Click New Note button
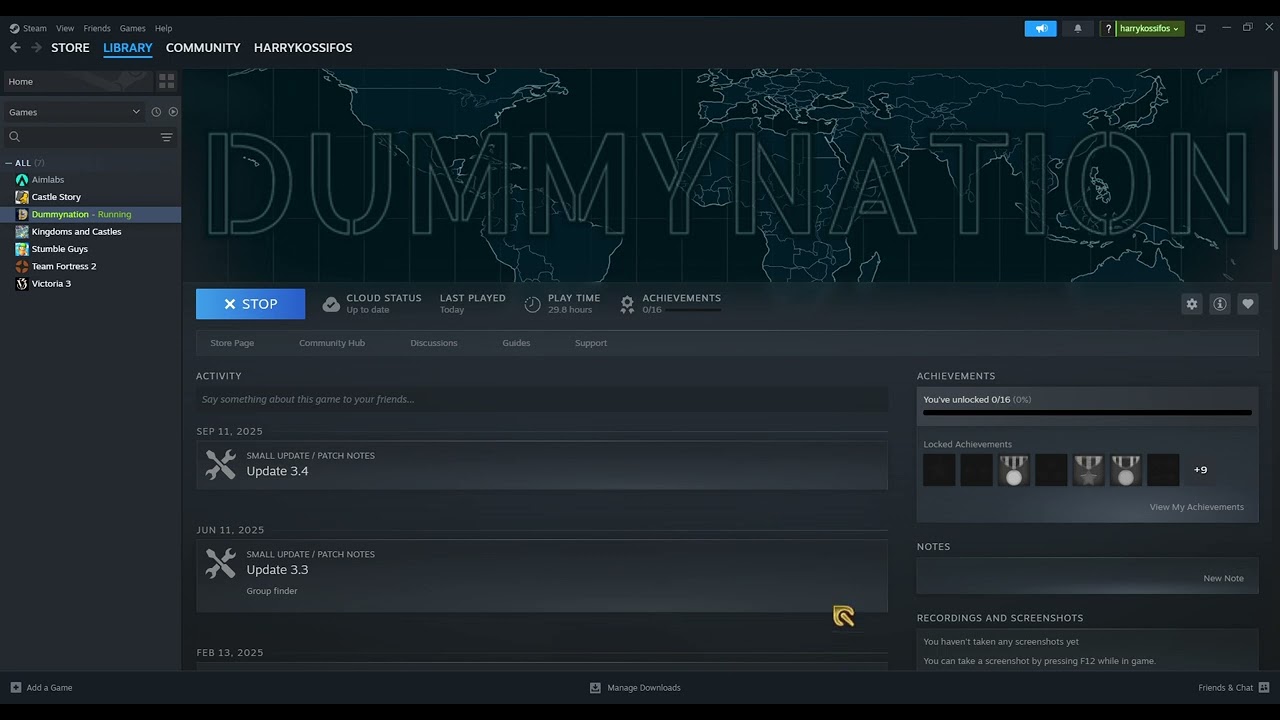The height and width of the screenshot is (720, 1280). (x=1223, y=578)
